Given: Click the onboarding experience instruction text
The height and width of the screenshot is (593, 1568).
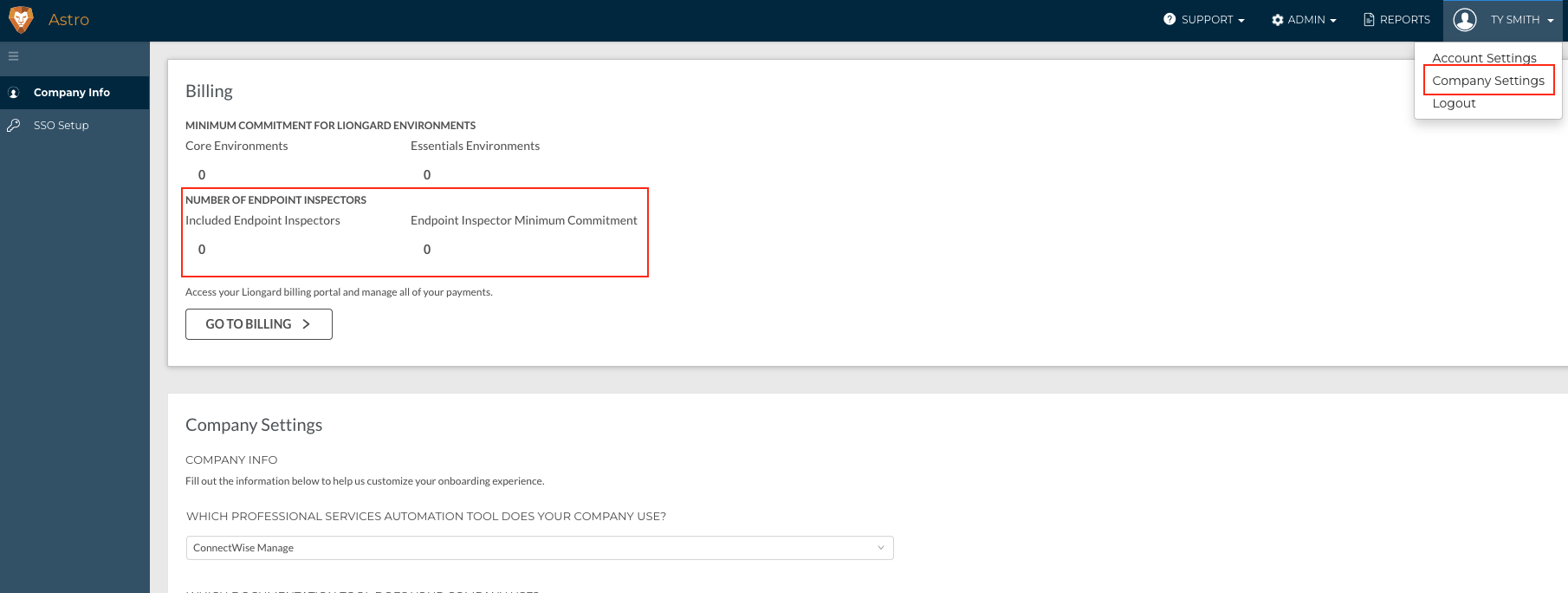Looking at the screenshot, I should coord(365,481).
